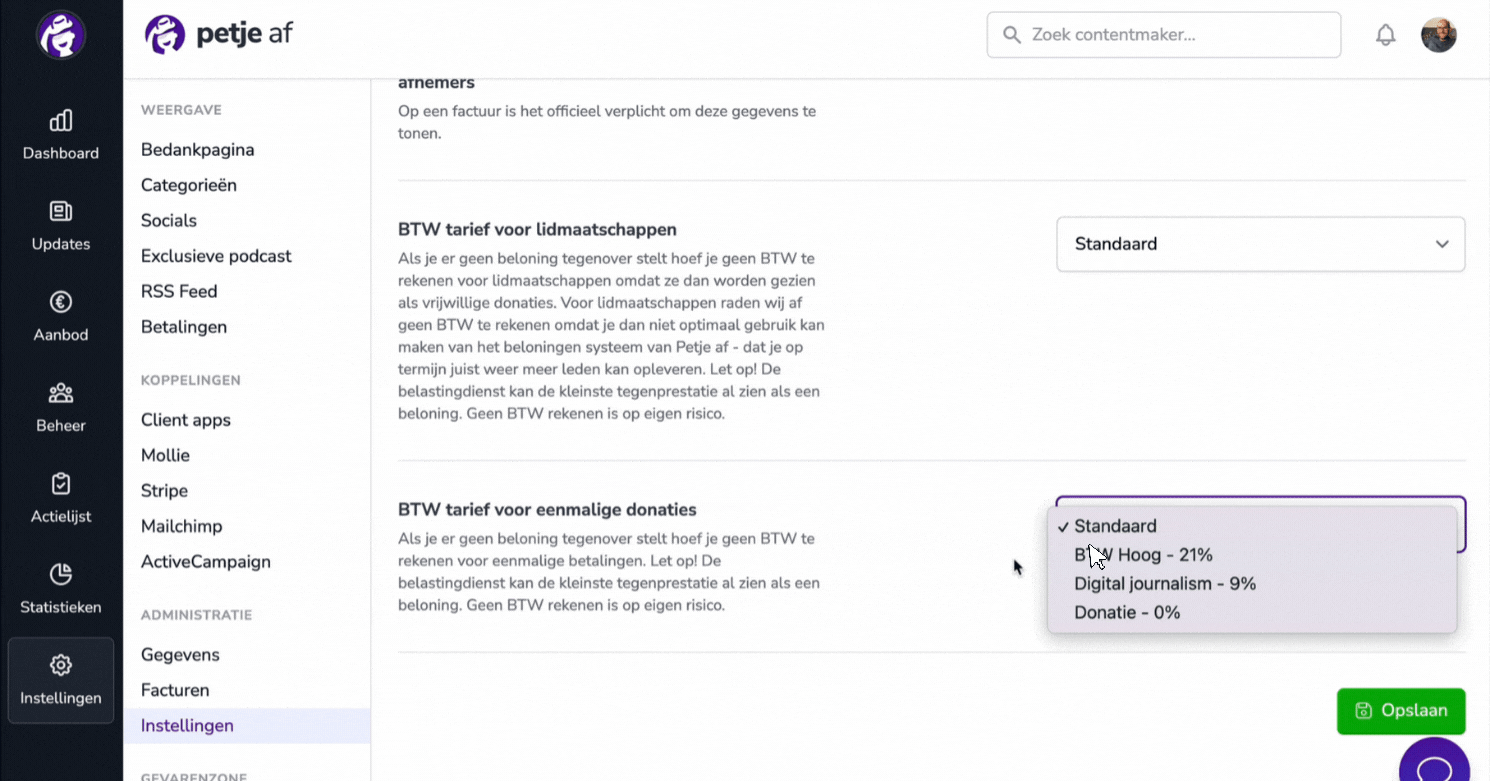Open the chat bubble widget
Screen dimensions: 1490x782
1435,762
